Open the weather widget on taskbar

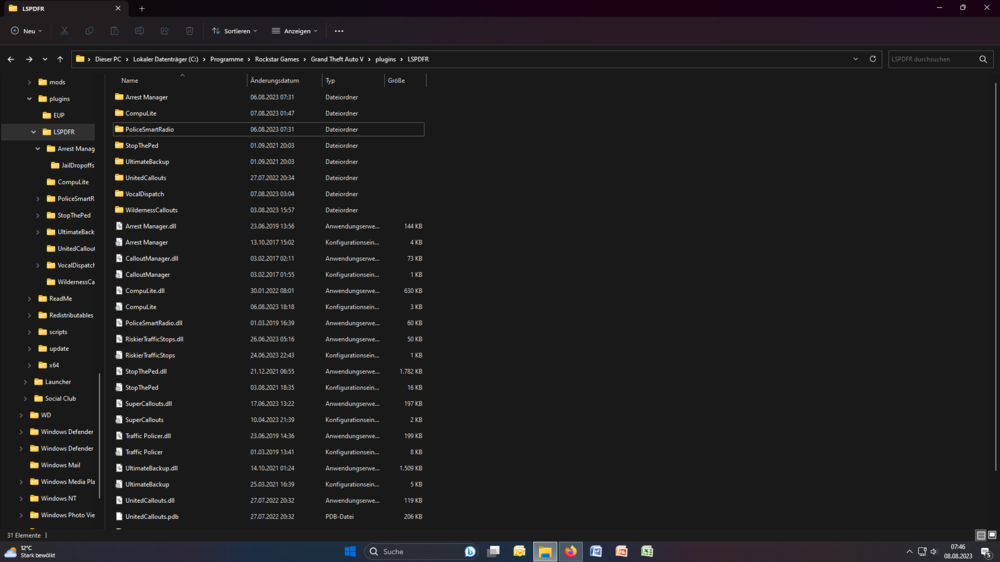[x=31, y=551]
